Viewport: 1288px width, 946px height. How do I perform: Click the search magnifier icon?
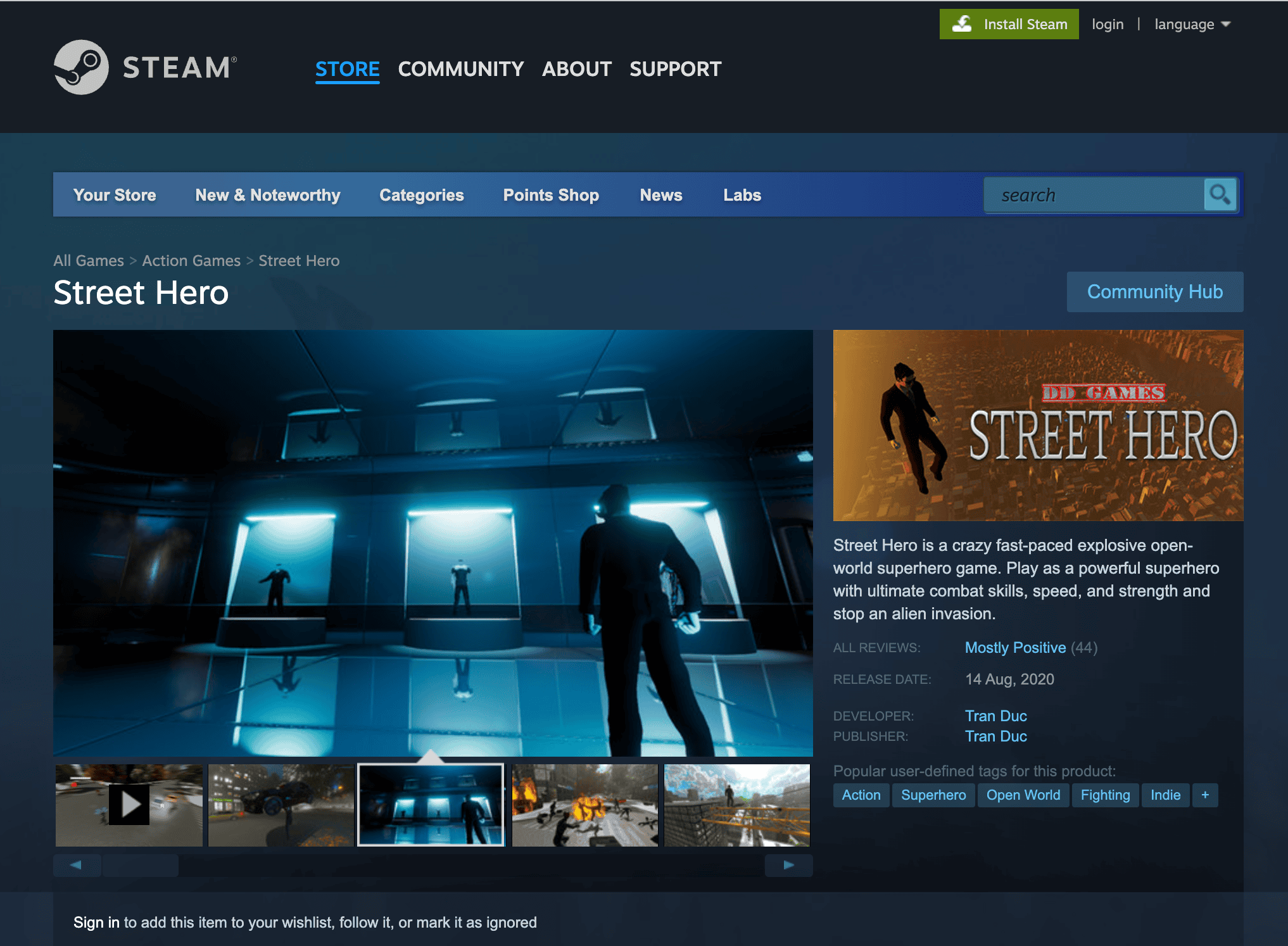tap(1220, 194)
